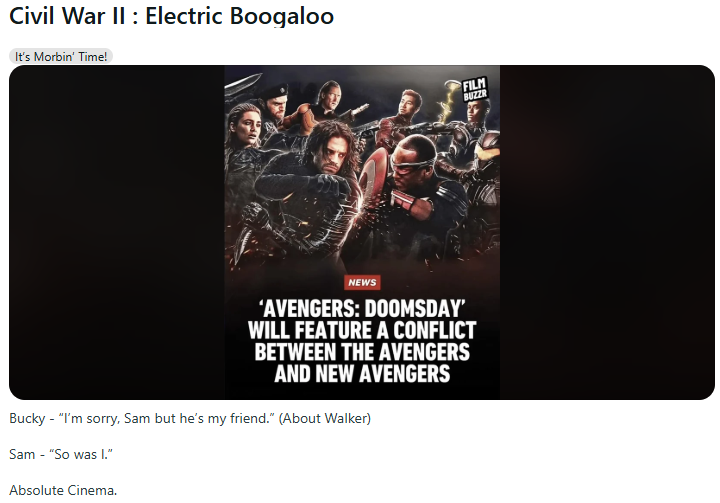Click the blurred dark area right of poster
The width and height of the screenshot is (720, 503).
[607, 232]
